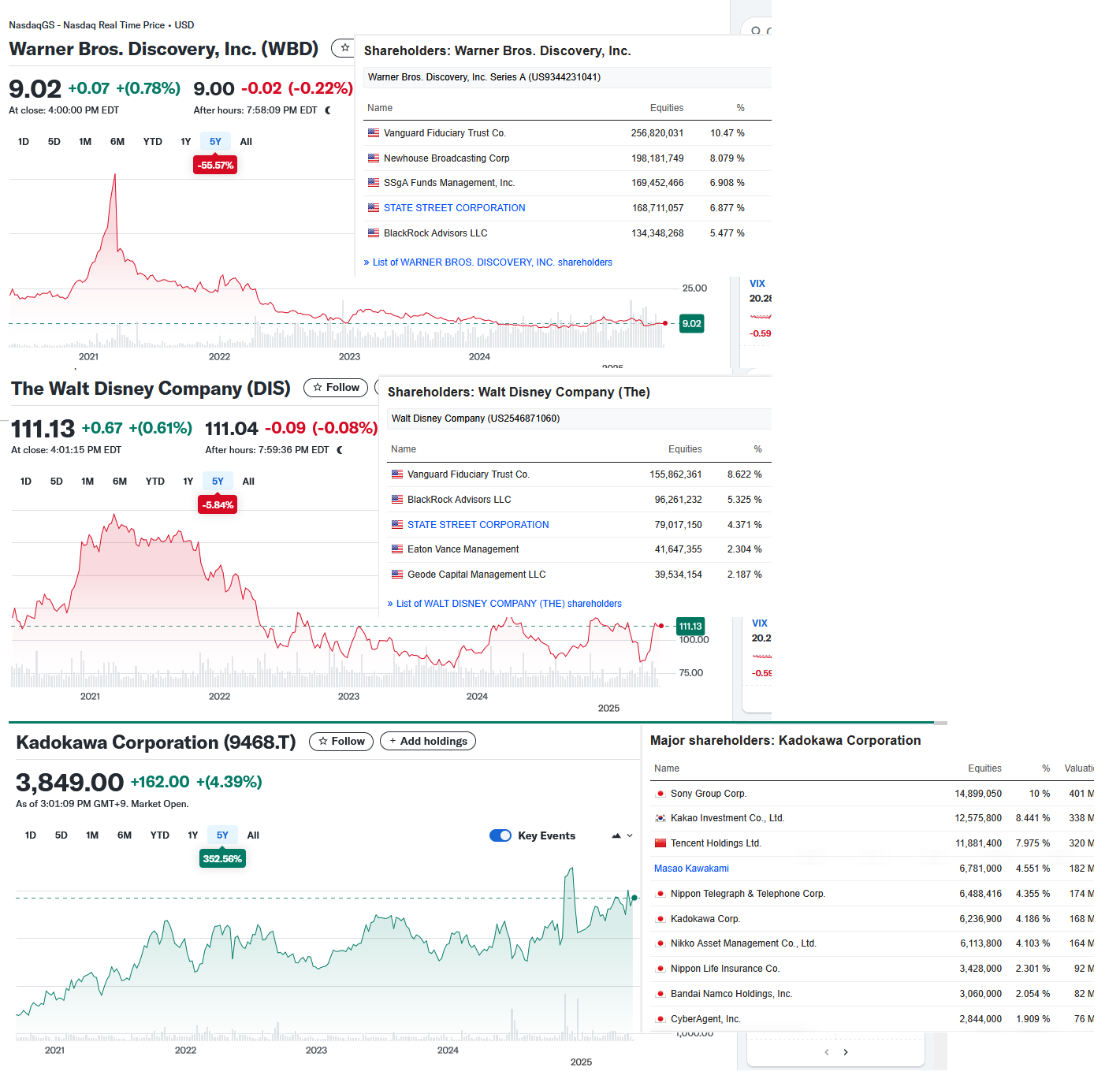Select YTD range on the Kadokawa chart
Screen dimensions: 1120x1079
point(160,835)
